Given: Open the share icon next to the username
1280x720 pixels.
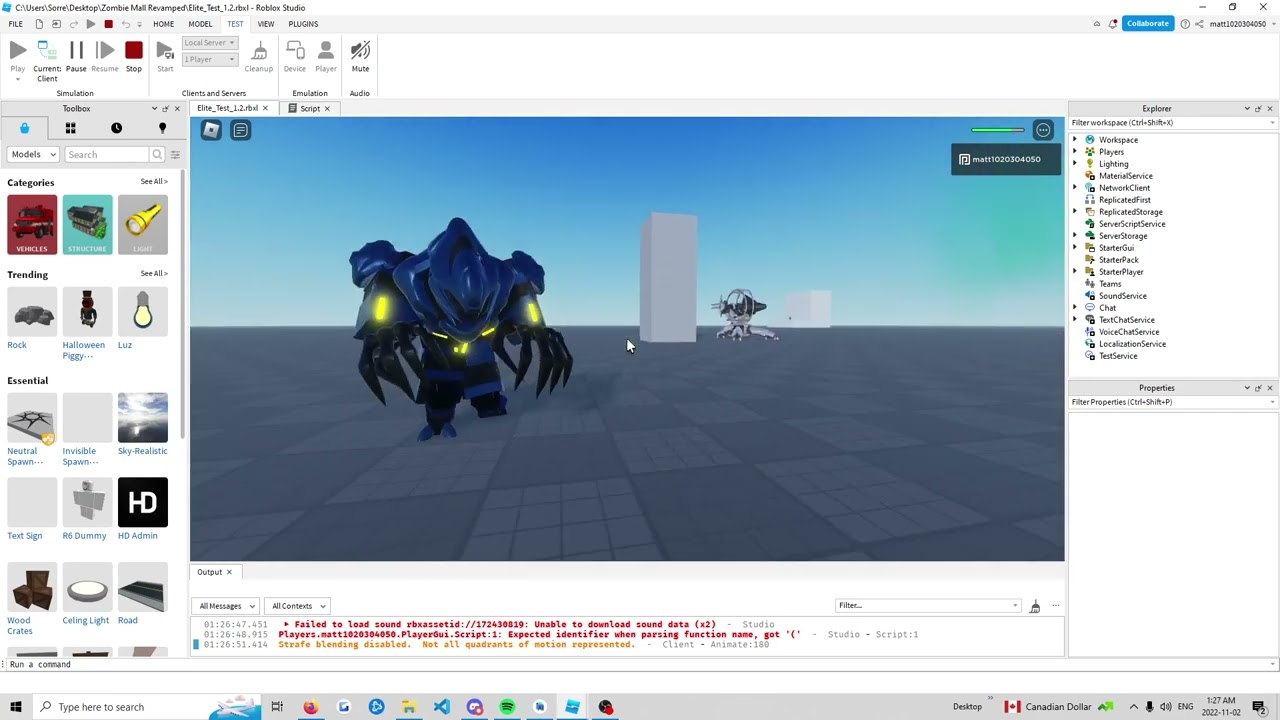Looking at the screenshot, I should pyautogui.click(x=1200, y=24).
